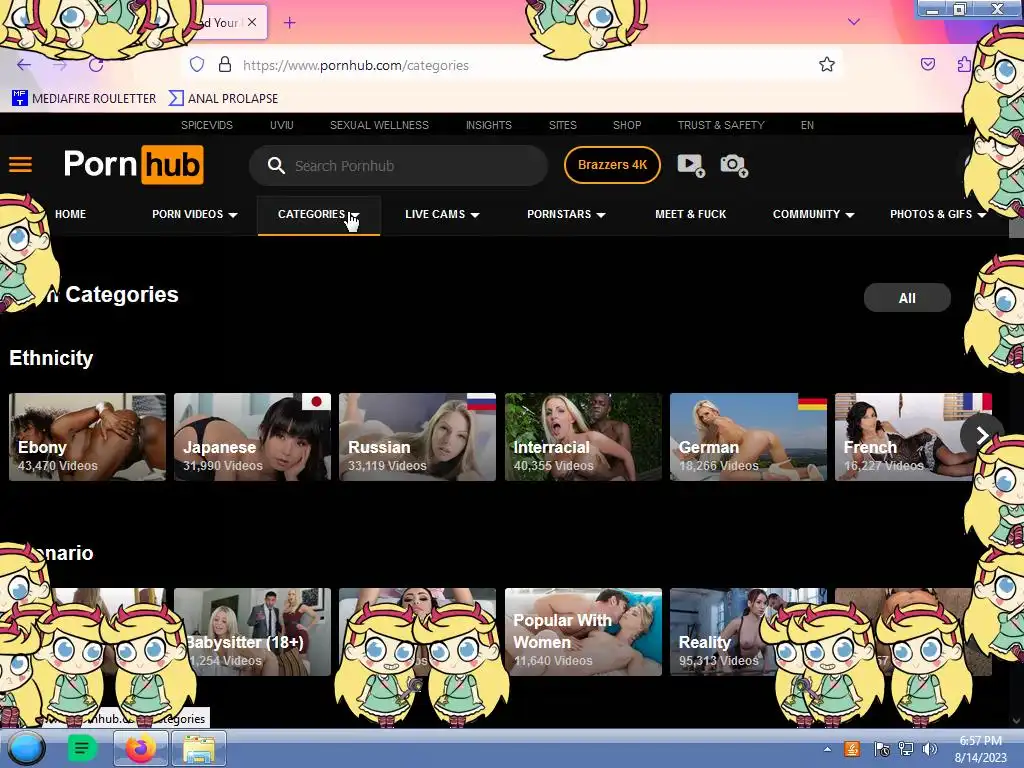Image resolution: width=1024 pixels, height=768 pixels.
Task: Click the network tray icon
Action: (x=906, y=749)
